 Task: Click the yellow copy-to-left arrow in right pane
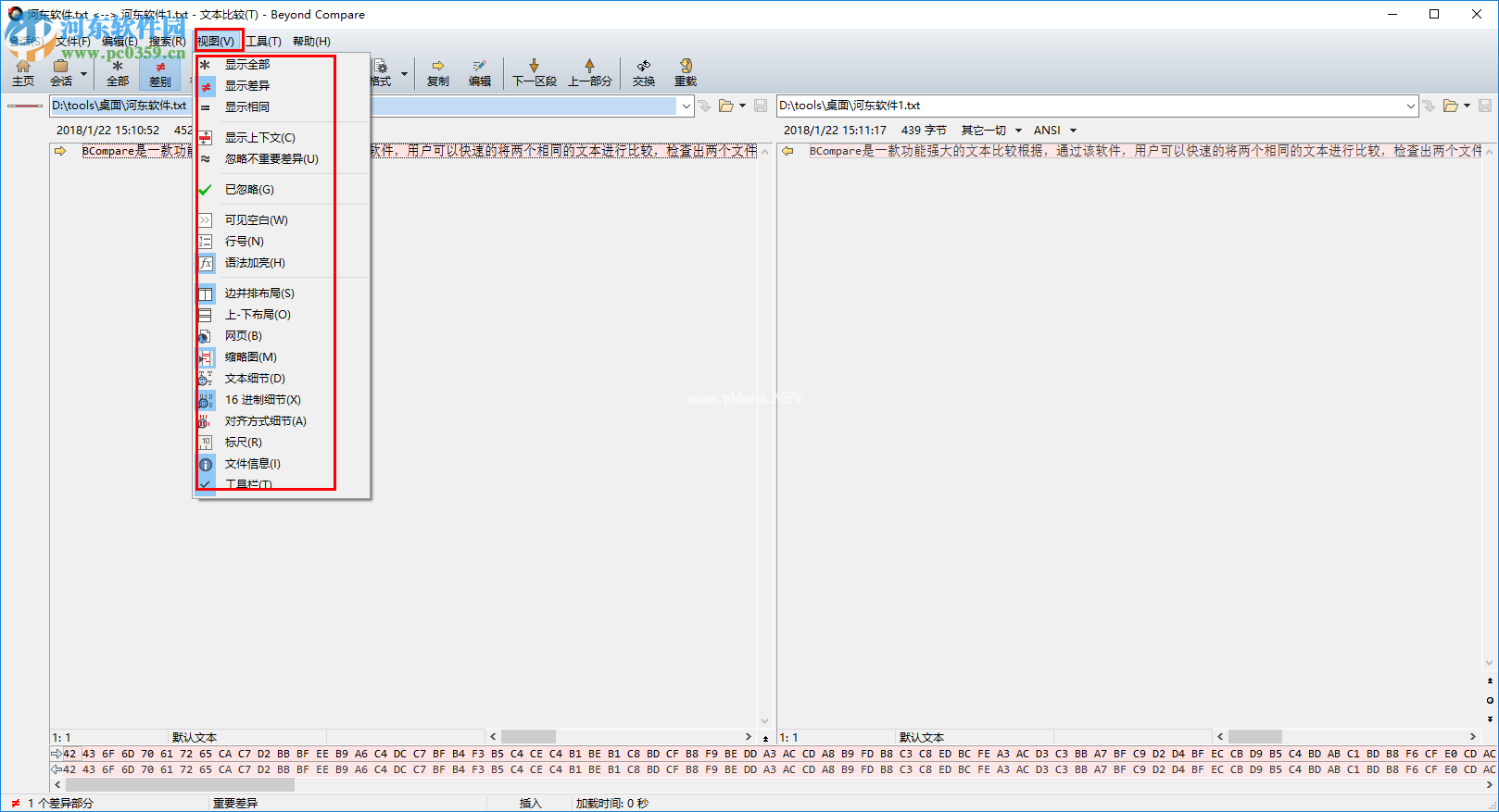coord(787,151)
